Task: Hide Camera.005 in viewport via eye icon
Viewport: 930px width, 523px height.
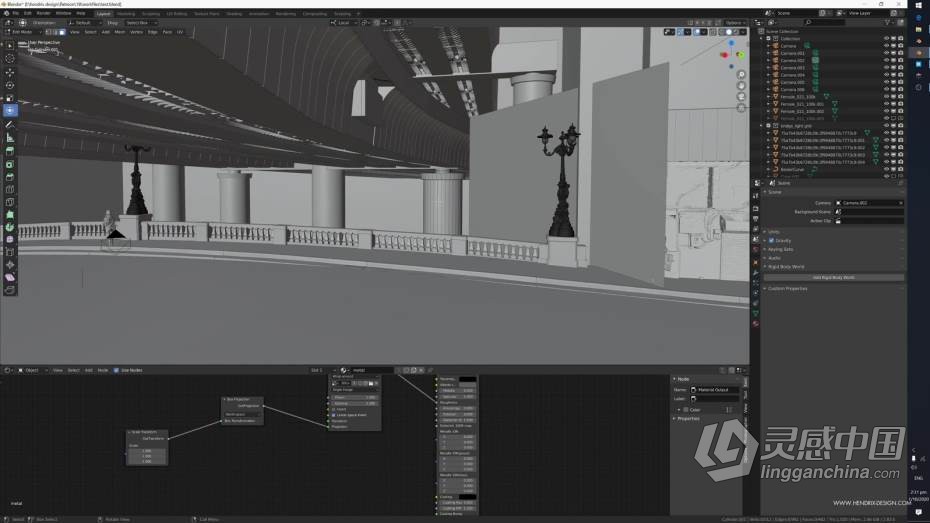Action: tap(886, 82)
